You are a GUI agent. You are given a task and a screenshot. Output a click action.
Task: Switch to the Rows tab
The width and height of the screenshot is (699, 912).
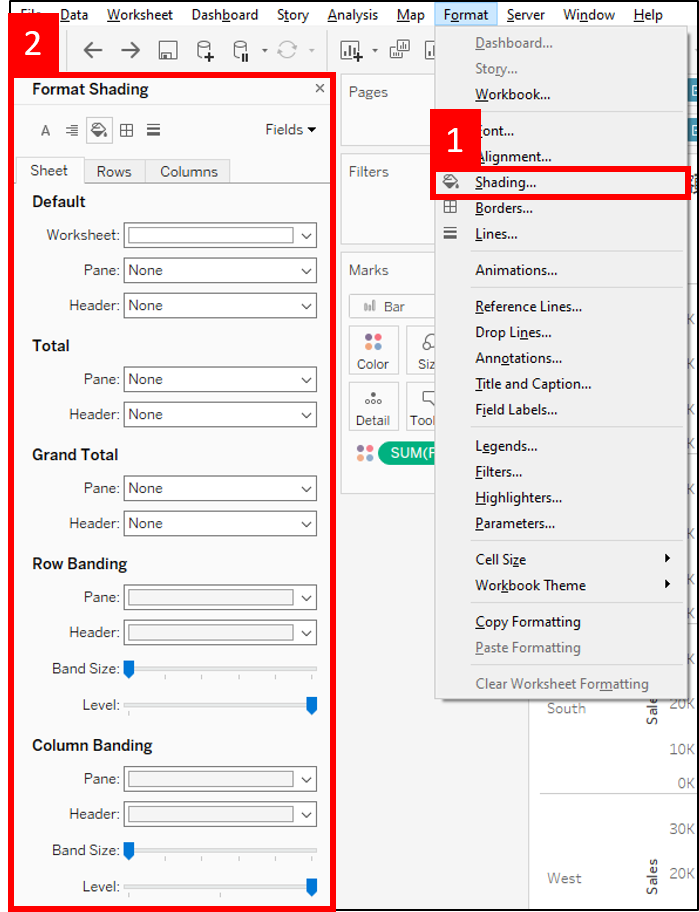114,172
